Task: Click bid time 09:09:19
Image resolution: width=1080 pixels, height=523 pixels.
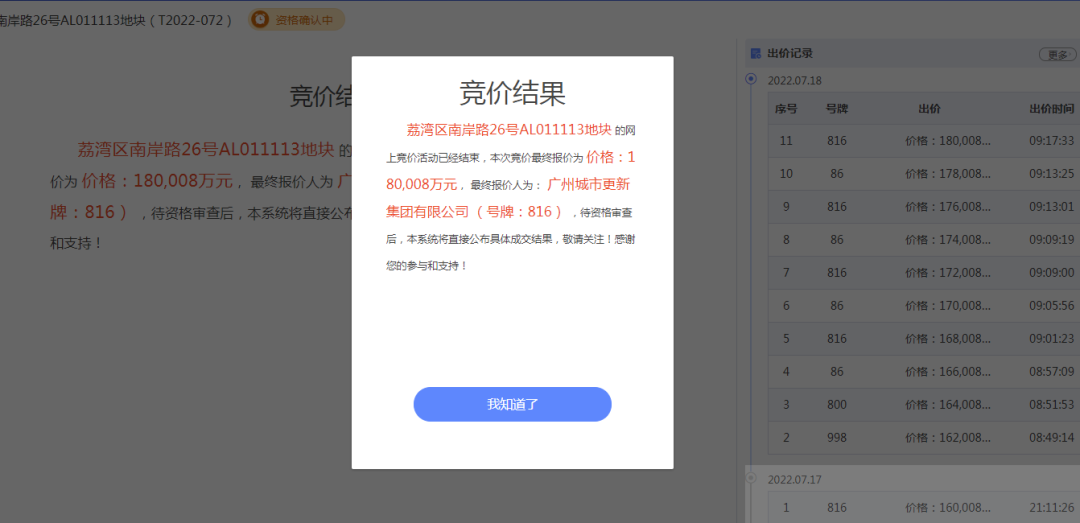Action: pos(1052,240)
